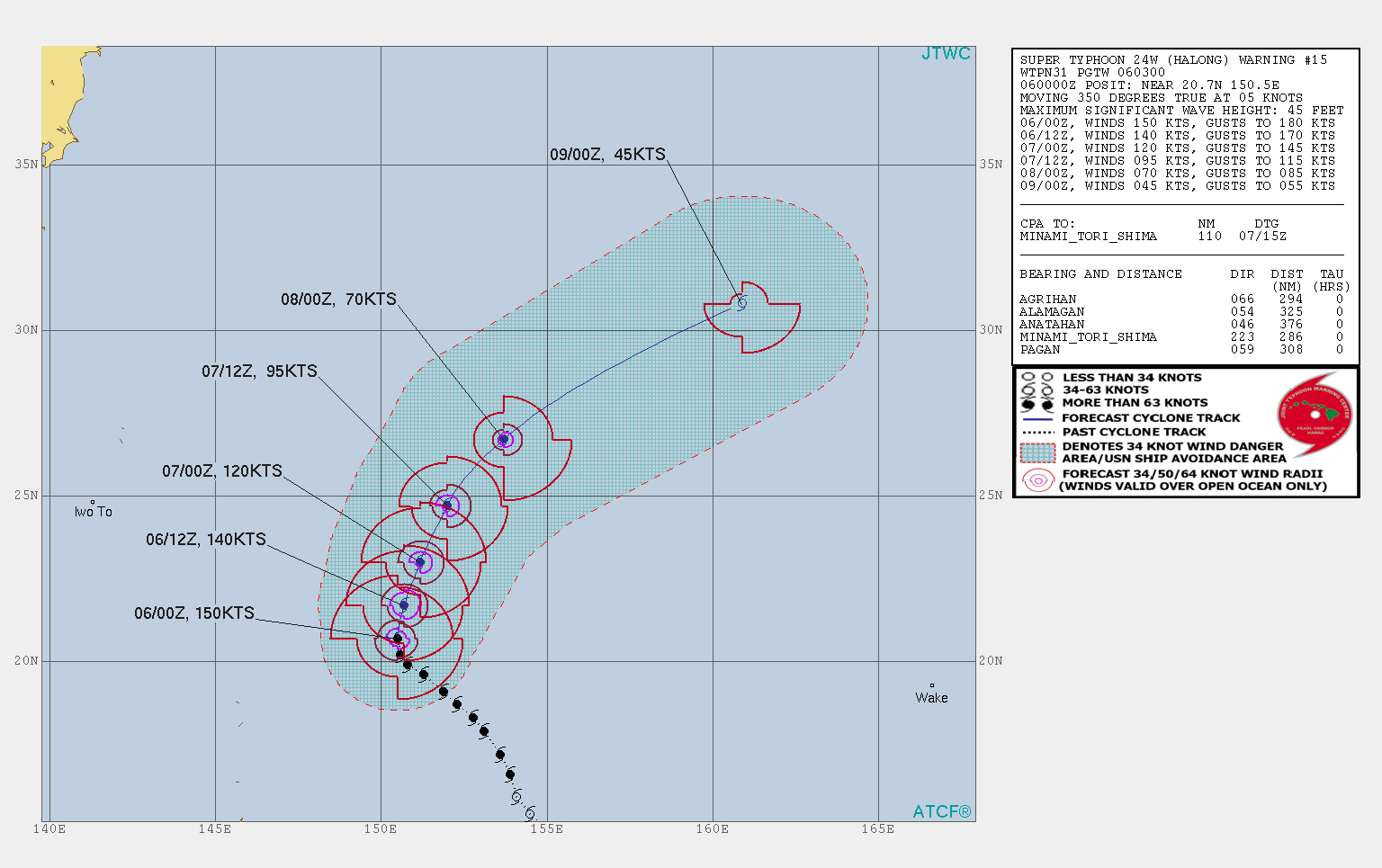Click the JTWC text in map corner
Viewport: 1382px width, 868px height.
(x=946, y=54)
